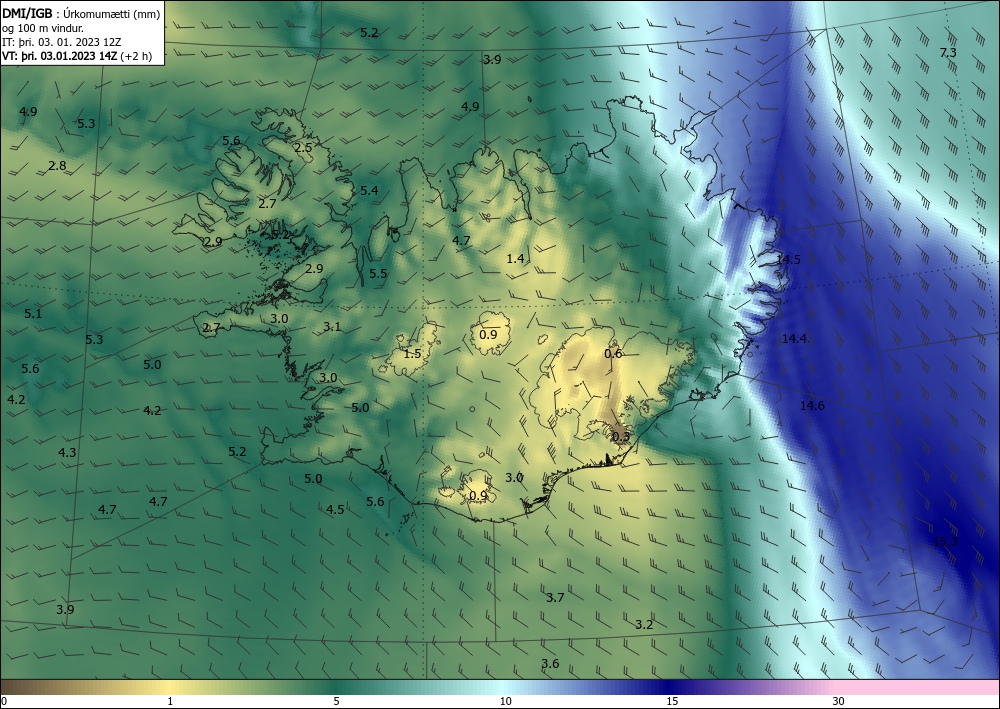Click the 0 tick on the color scale
This screenshot has height=709, width=1000.
pyautogui.click(x=4, y=701)
